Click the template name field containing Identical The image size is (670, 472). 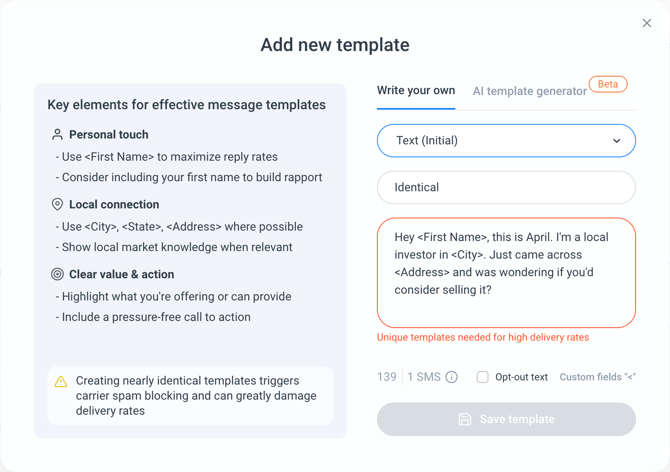click(x=506, y=187)
